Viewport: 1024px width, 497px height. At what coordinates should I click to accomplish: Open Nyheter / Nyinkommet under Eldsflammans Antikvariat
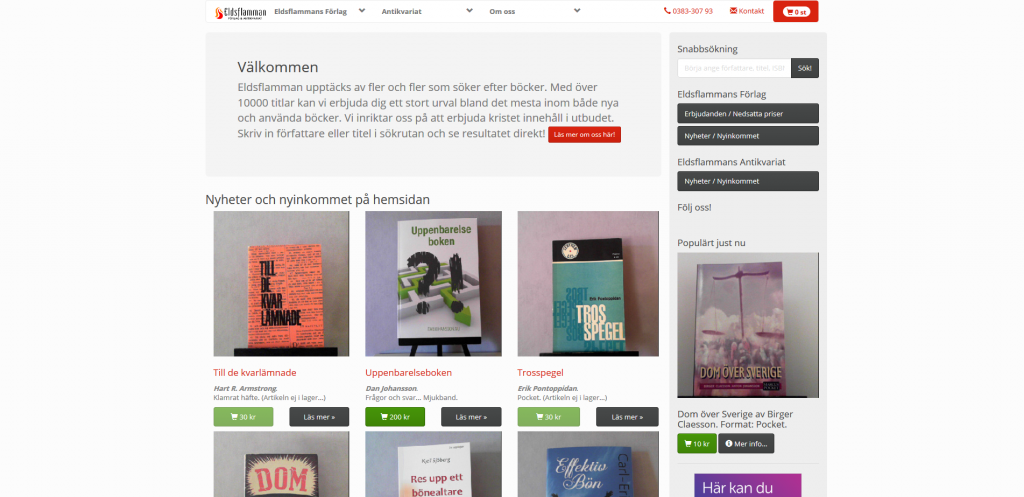(748, 181)
